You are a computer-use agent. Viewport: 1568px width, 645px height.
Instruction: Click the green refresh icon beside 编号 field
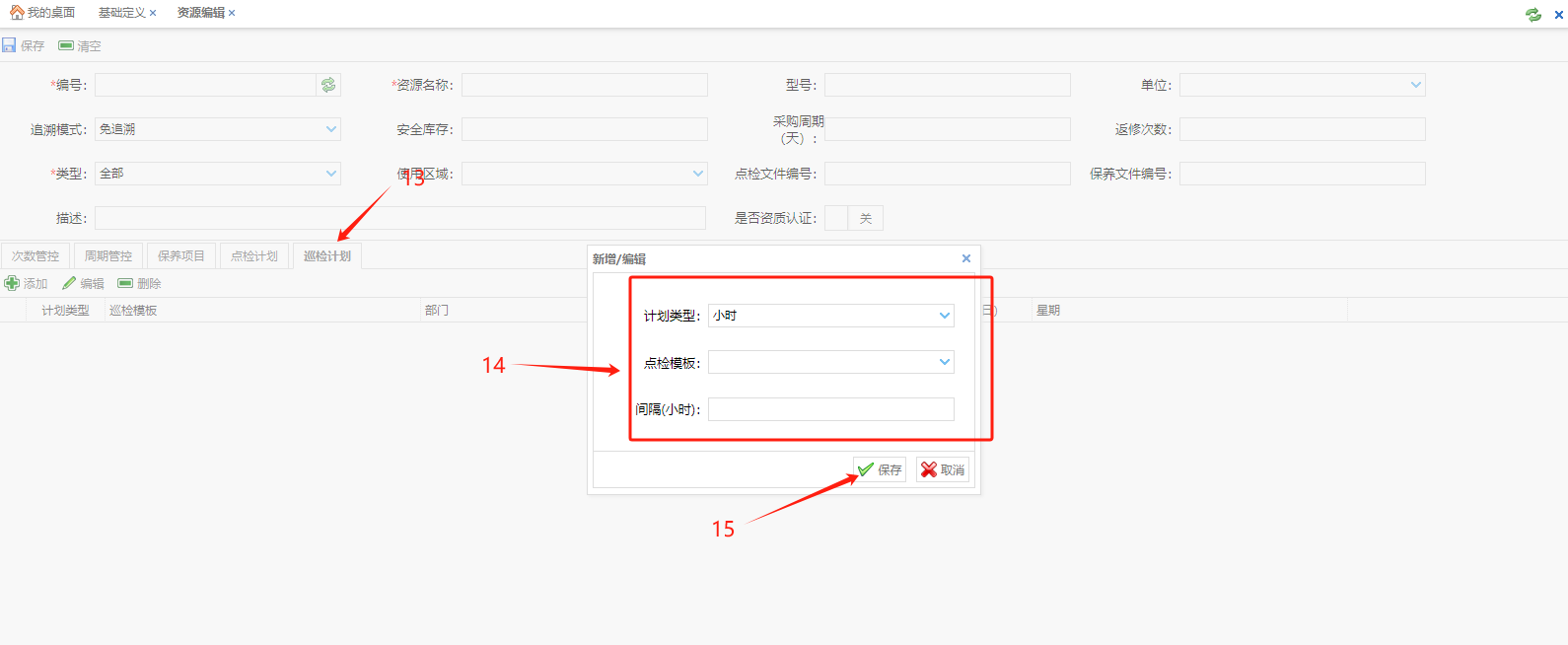tap(328, 85)
